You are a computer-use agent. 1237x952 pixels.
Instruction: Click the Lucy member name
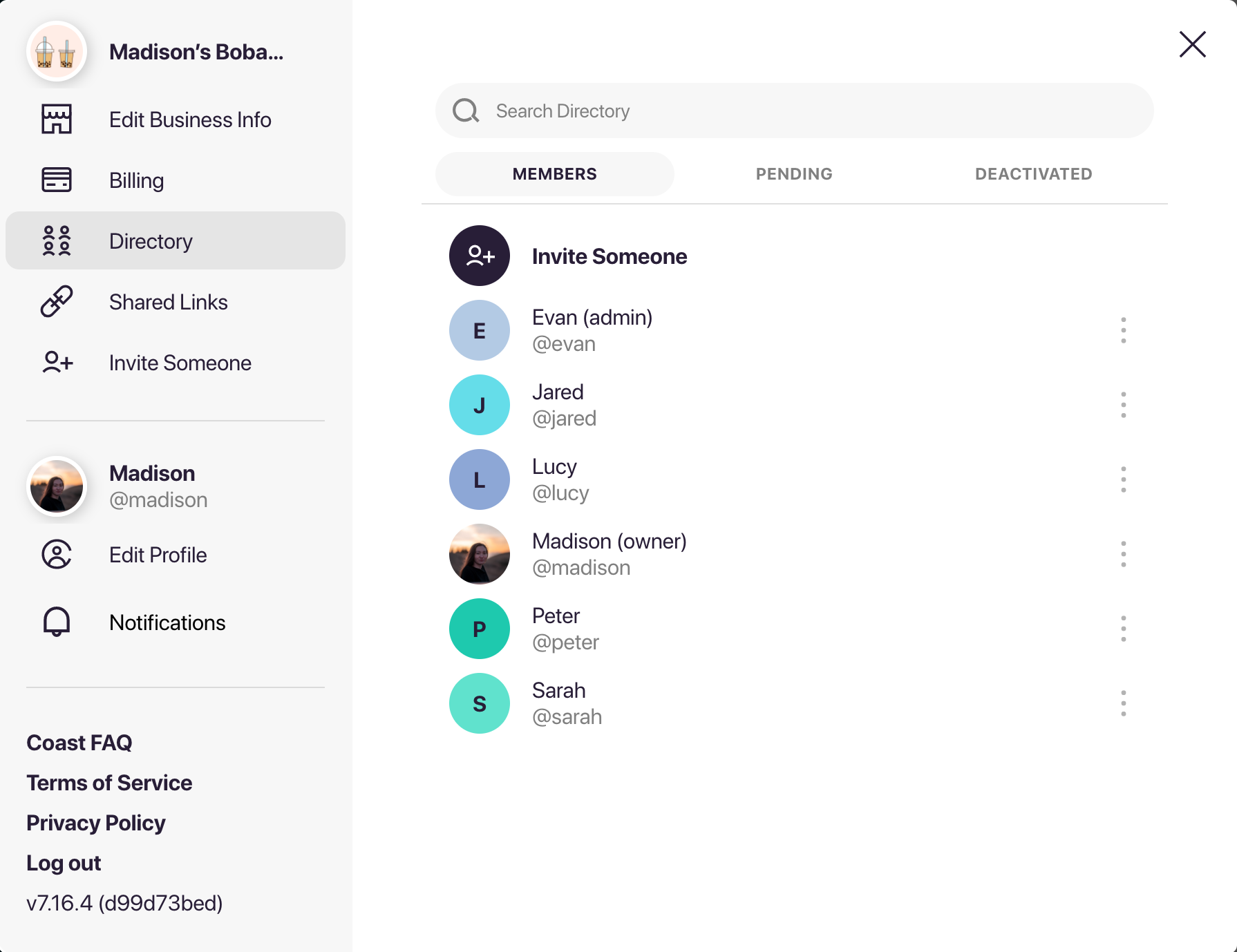pyautogui.click(x=554, y=467)
